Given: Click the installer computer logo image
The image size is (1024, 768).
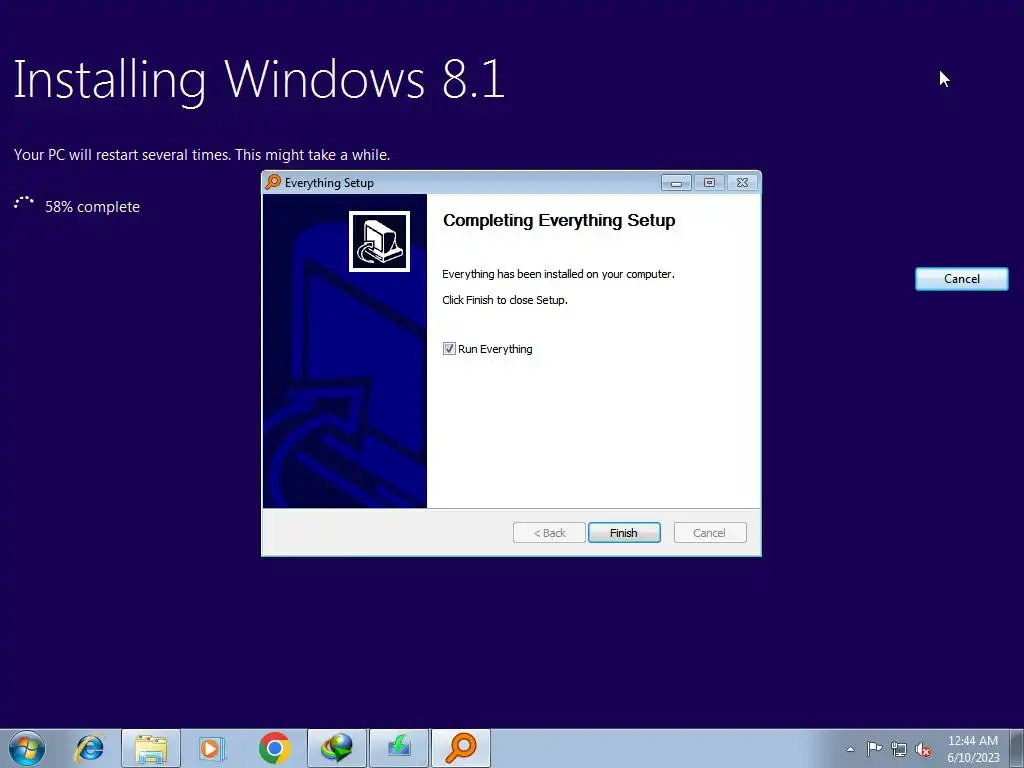Looking at the screenshot, I should 379,241.
